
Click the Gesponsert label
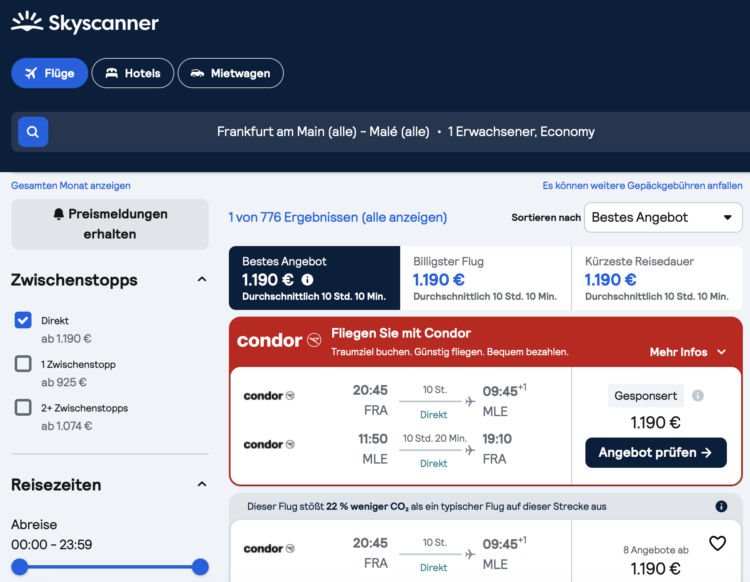646,395
